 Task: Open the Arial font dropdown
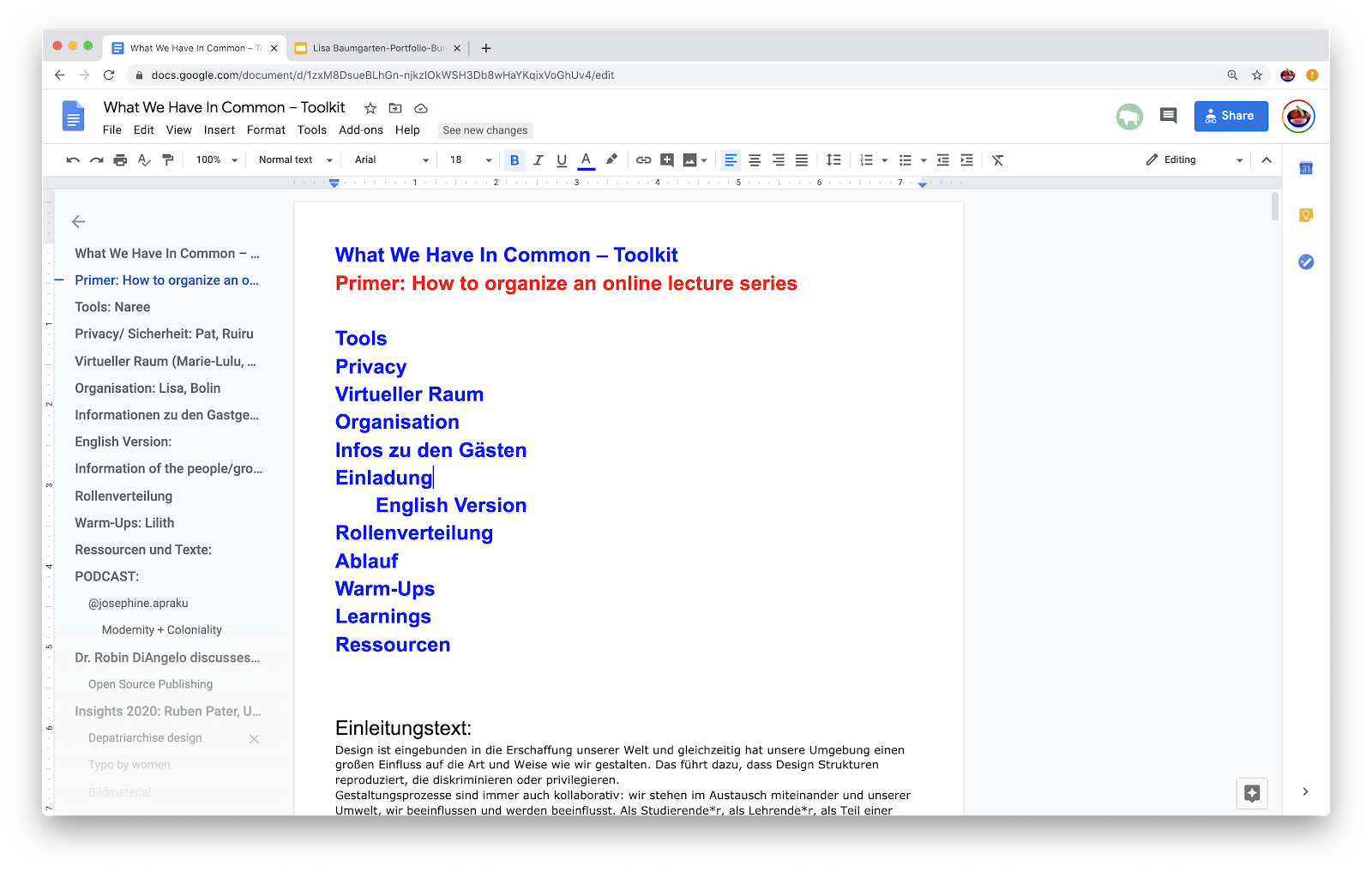click(x=392, y=160)
